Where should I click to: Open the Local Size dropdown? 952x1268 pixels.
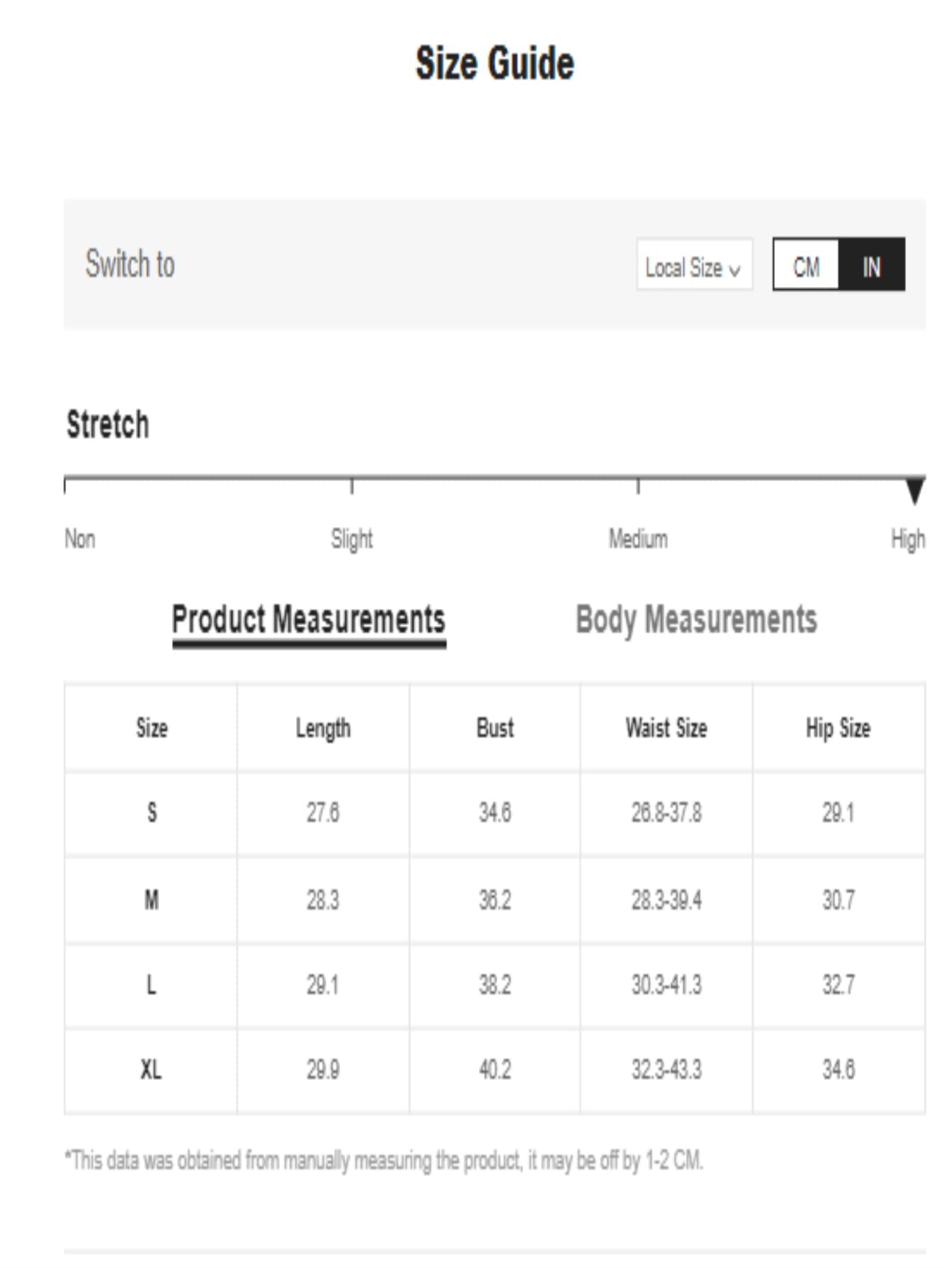click(693, 267)
